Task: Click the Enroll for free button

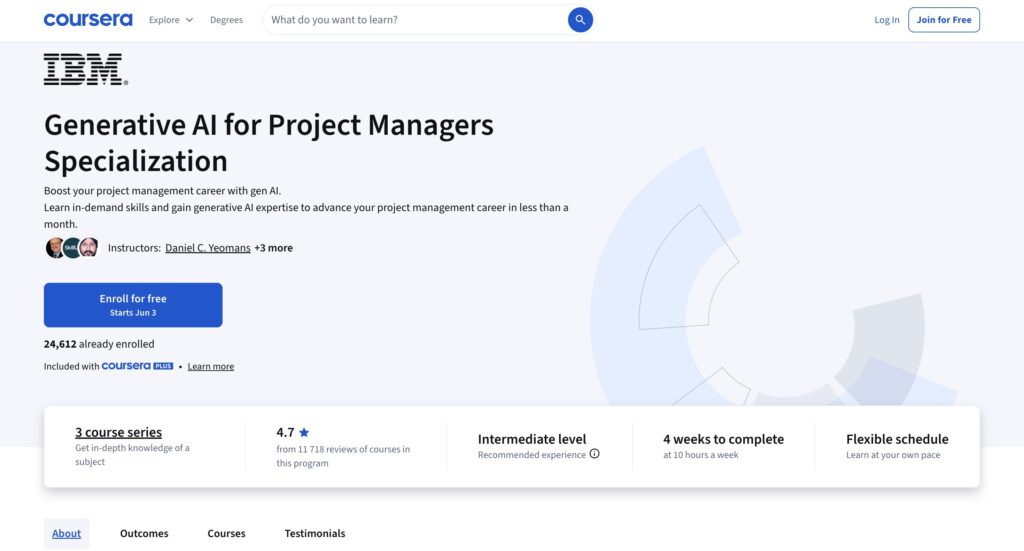Action: (x=133, y=305)
